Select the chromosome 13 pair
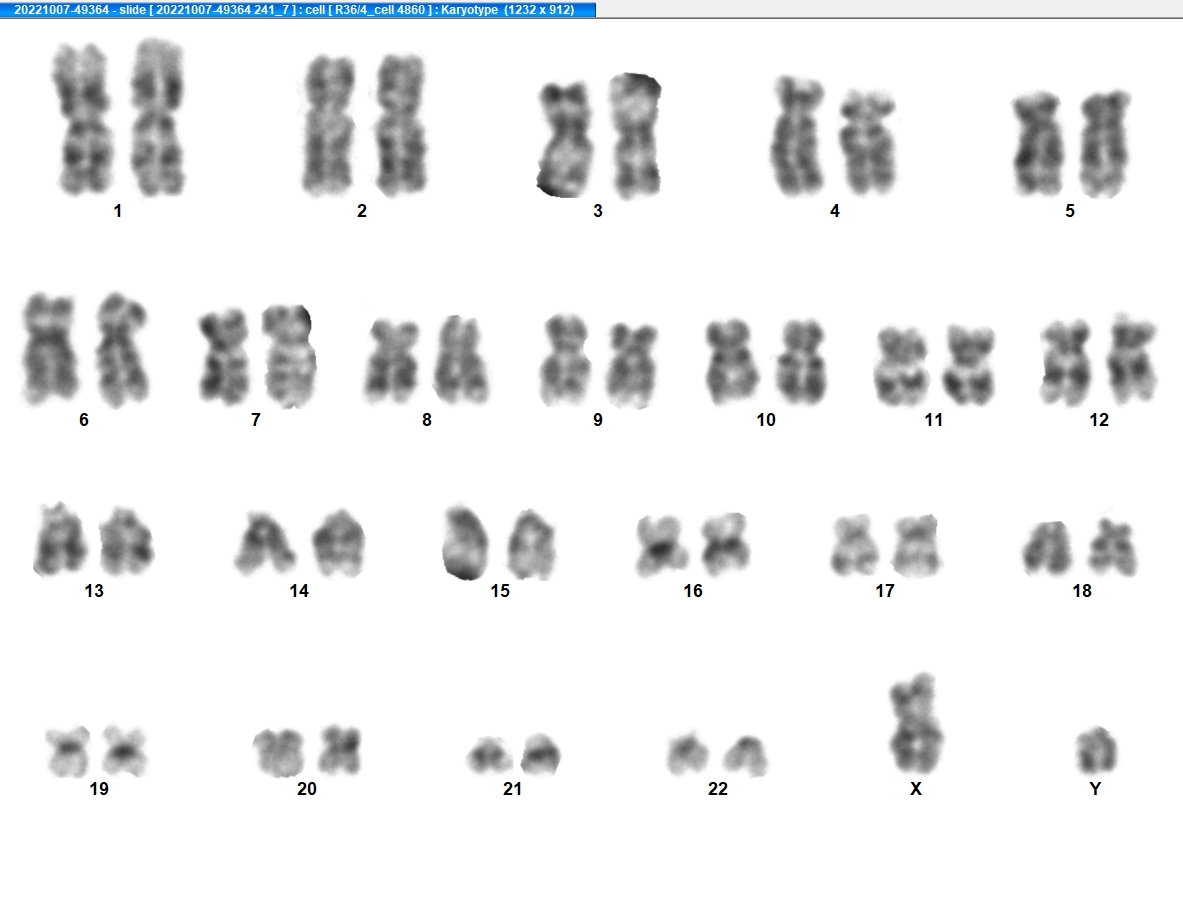This screenshot has width=1183, height=897. (94, 540)
